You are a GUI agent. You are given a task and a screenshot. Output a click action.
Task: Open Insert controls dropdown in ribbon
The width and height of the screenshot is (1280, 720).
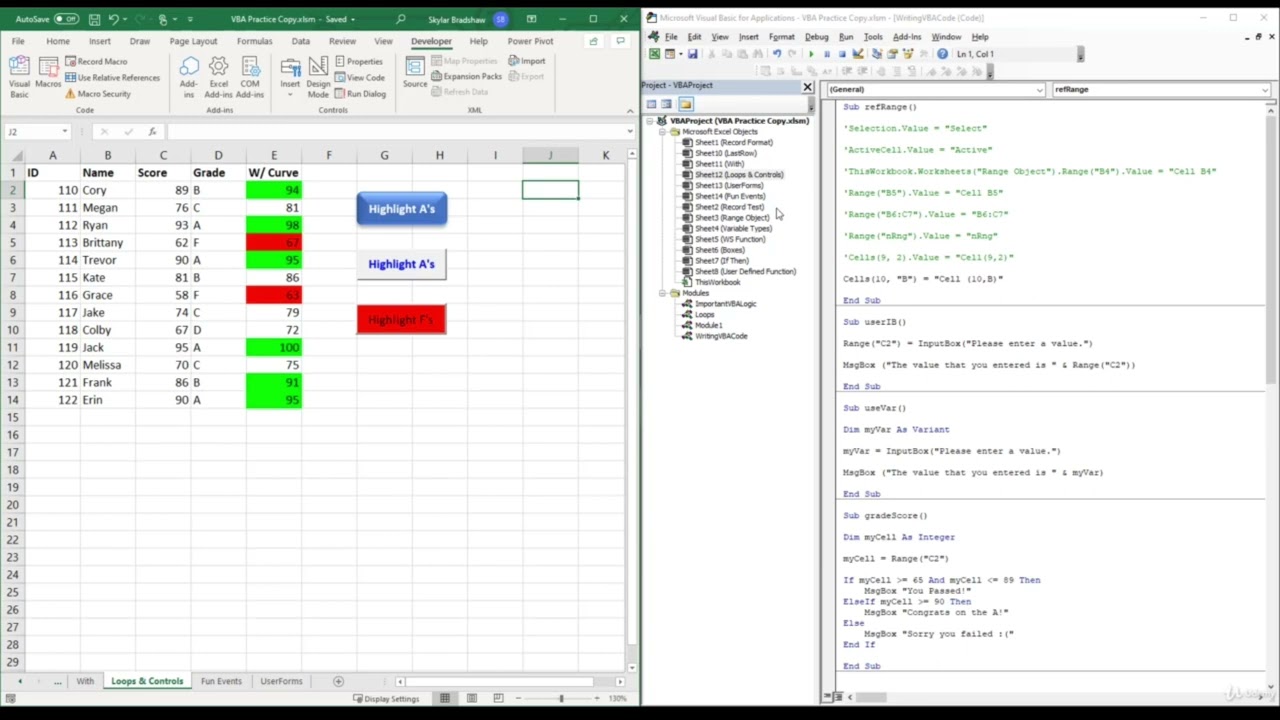pos(290,76)
